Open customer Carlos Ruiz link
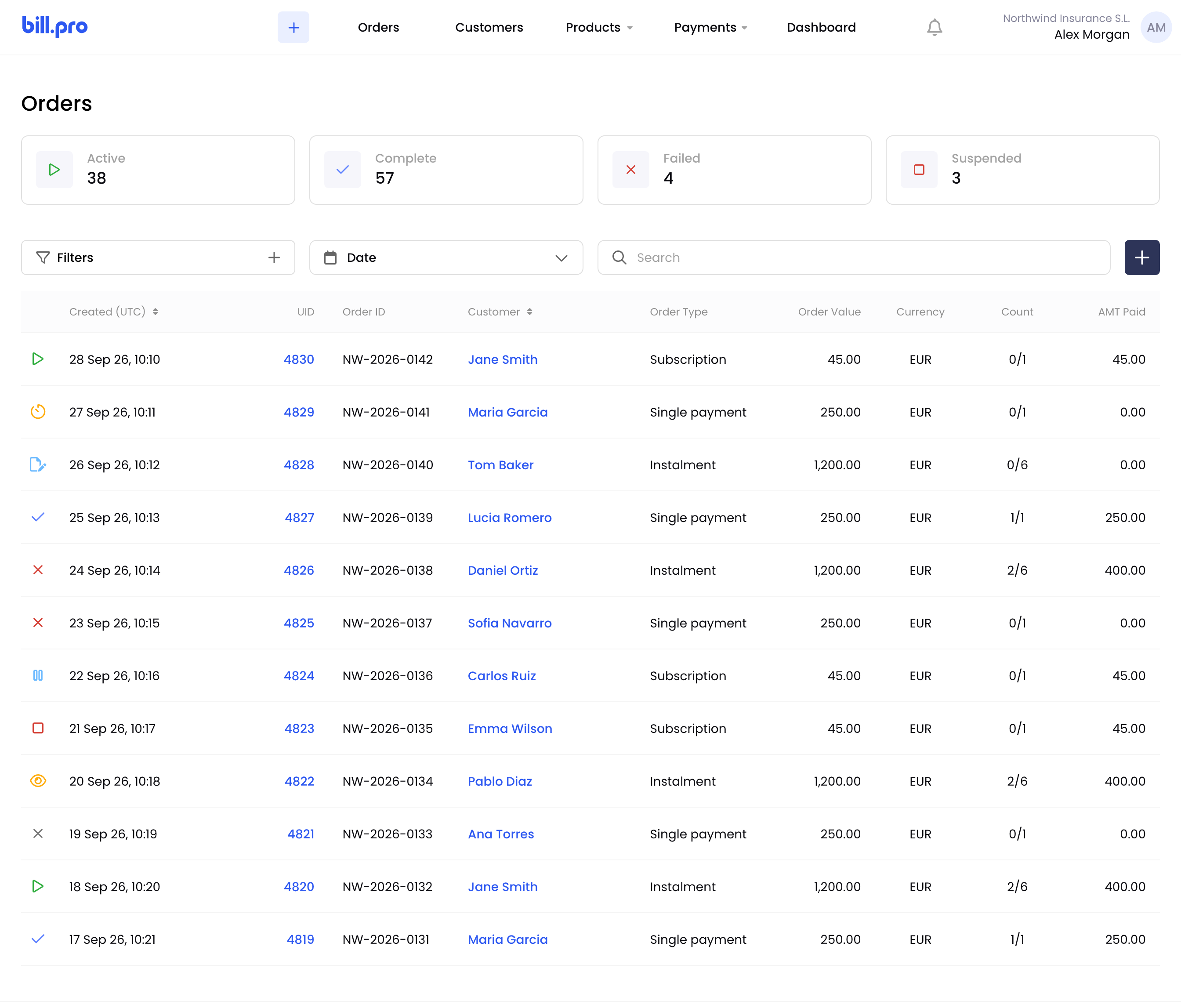This screenshot has width=1181, height=1008. coord(502,676)
